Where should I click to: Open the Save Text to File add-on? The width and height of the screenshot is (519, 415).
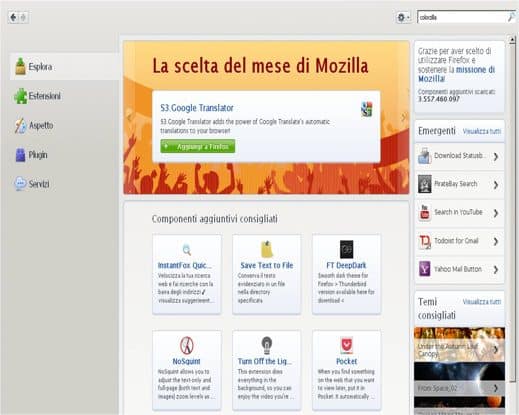click(267, 265)
